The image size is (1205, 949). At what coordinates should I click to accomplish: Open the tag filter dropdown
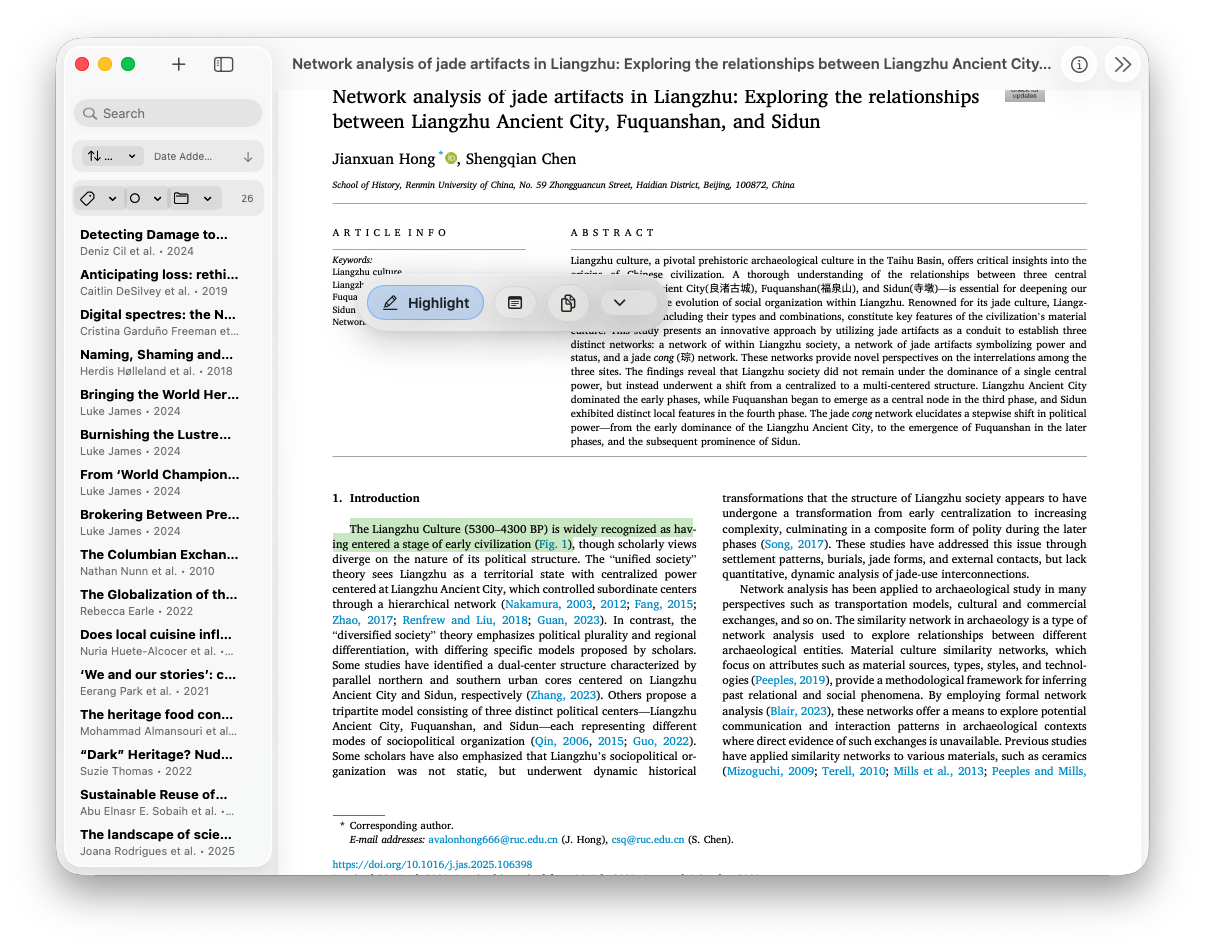(x=98, y=198)
